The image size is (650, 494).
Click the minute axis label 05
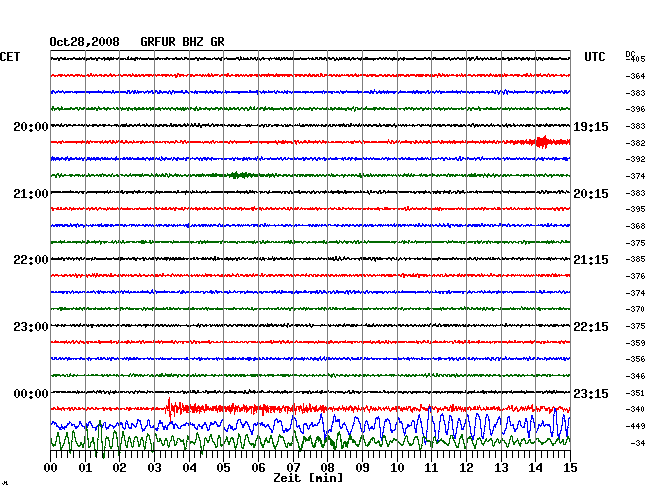223,468
